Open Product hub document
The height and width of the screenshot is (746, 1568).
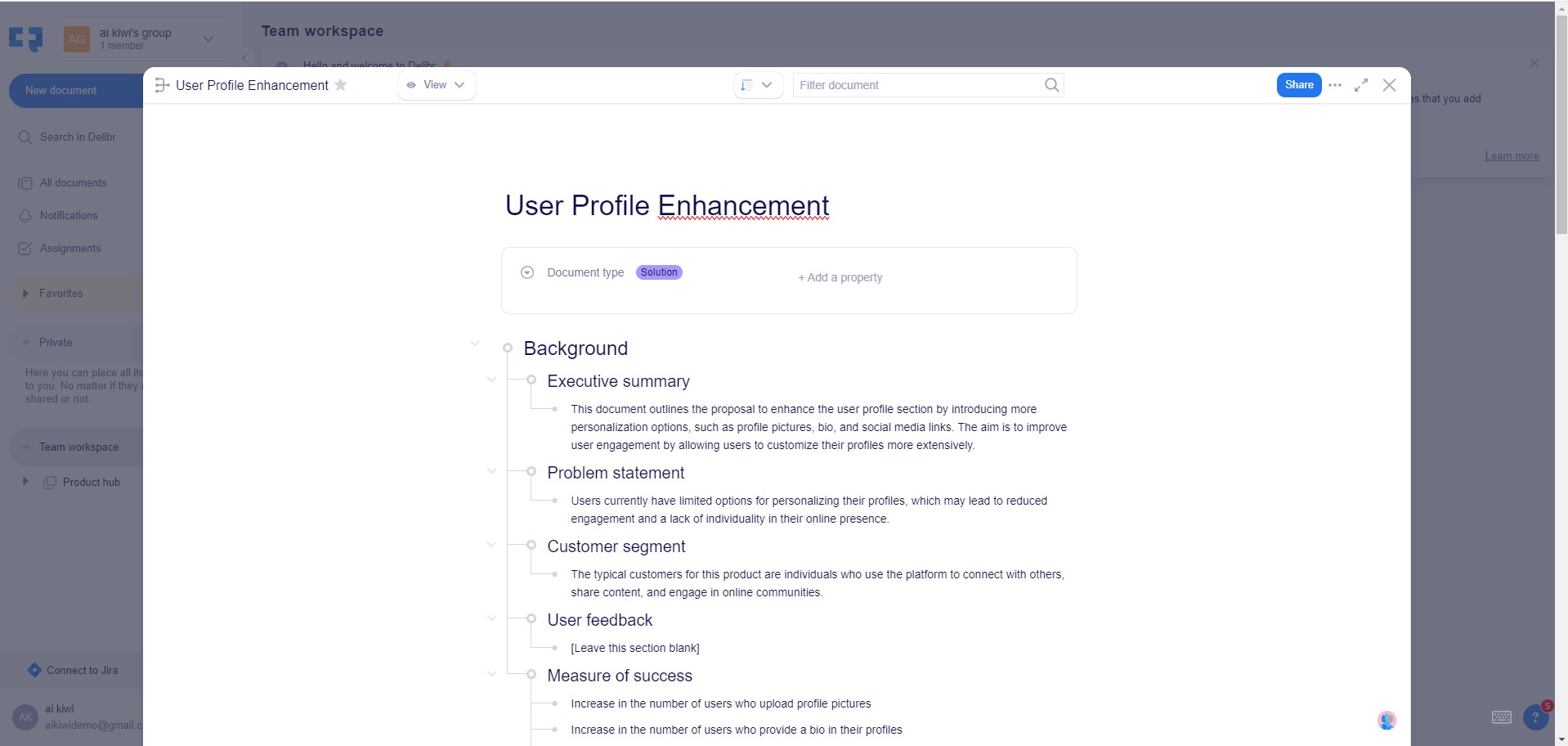point(92,483)
